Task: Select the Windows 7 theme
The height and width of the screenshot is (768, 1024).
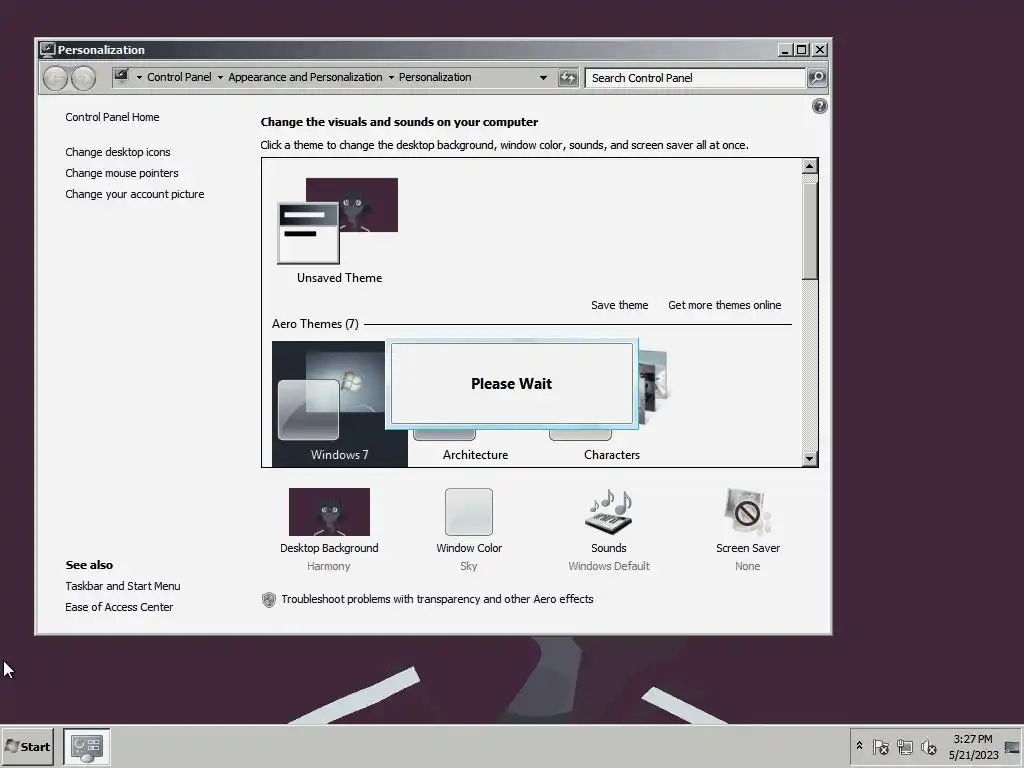Action: 340,404
